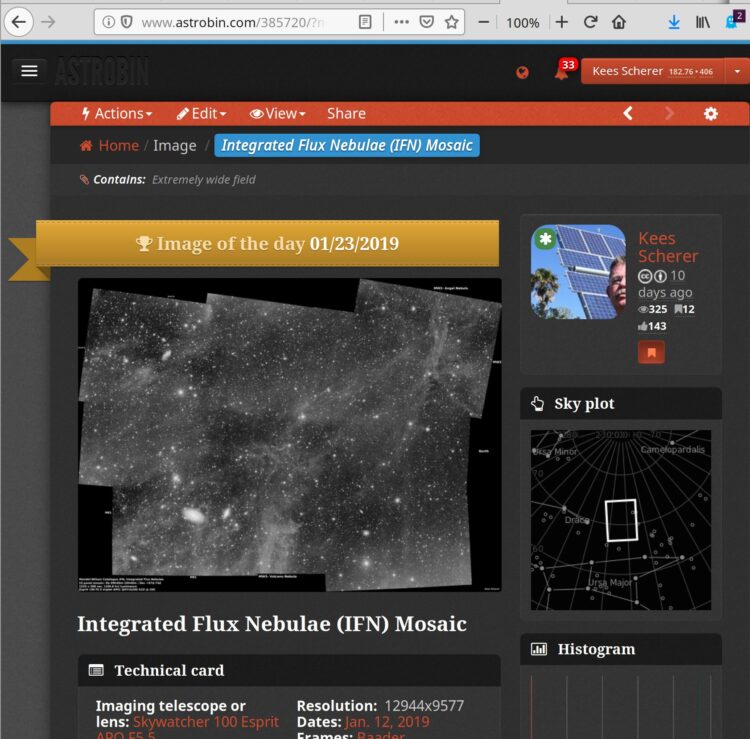Click the Technical card header
This screenshot has width=750, height=739.
click(289, 671)
